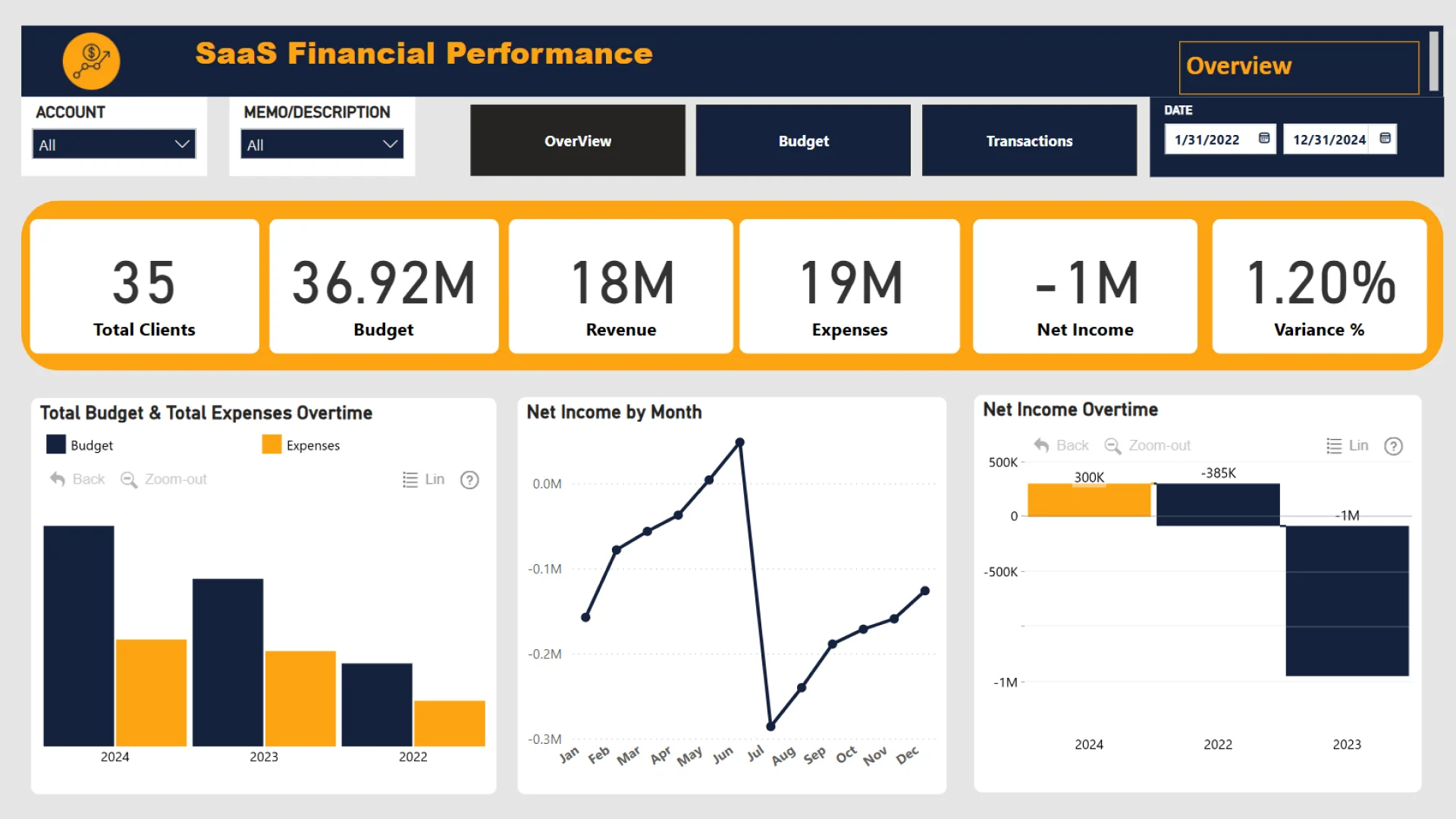
Task: Click Zoom-out magnifier in Net Income Overtime chart
Action: [1112, 446]
